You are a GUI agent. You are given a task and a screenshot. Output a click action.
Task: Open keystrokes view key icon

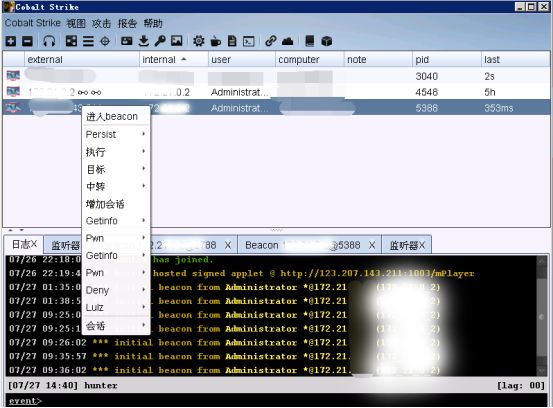click(x=160, y=41)
